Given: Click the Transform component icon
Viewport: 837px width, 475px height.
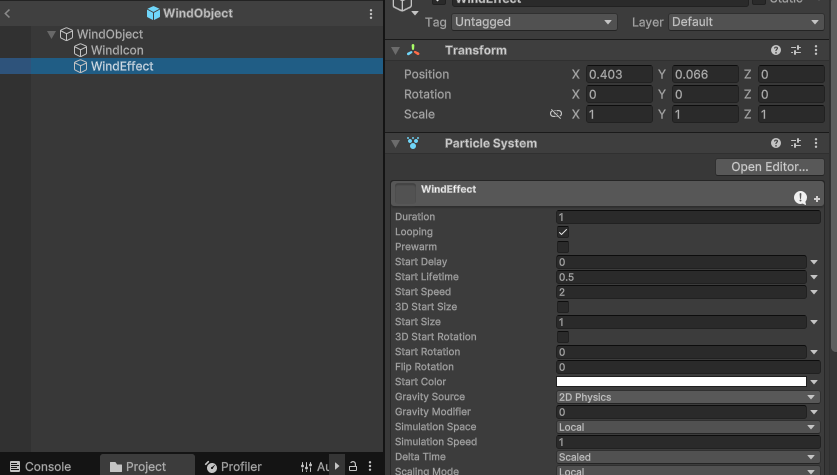Looking at the screenshot, I should (x=413, y=50).
